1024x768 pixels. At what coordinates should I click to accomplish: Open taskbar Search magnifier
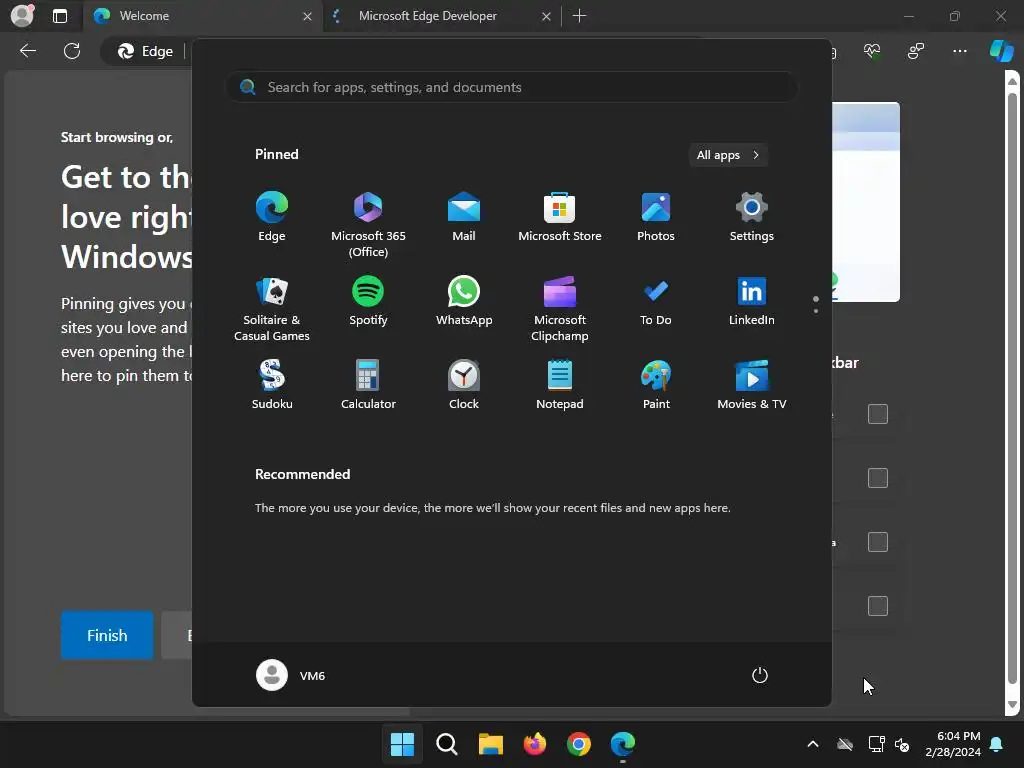coord(447,744)
